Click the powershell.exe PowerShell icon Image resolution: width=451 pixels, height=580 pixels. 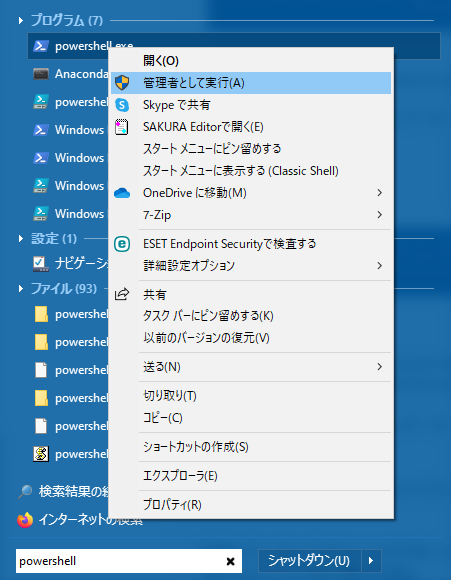[x=40, y=46]
